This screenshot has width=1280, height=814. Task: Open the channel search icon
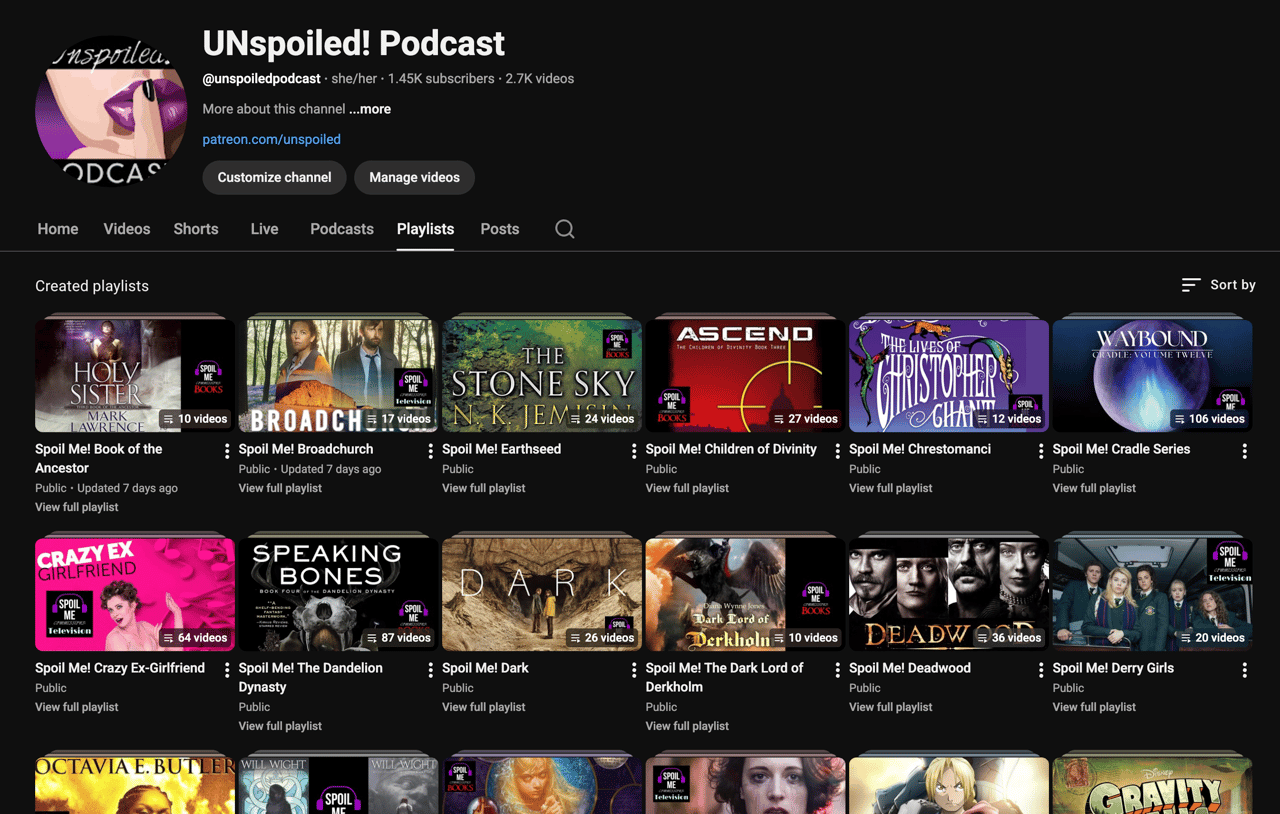pyautogui.click(x=564, y=229)
